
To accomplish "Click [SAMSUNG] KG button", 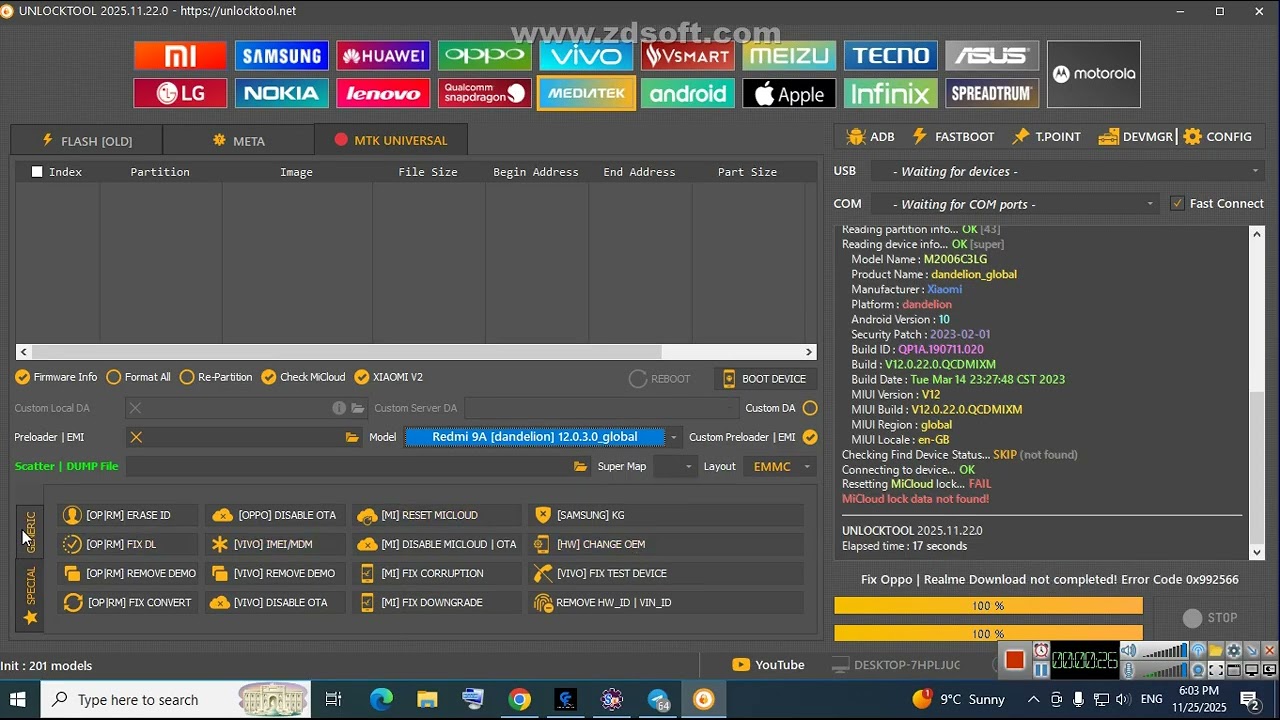I will 667,515.
